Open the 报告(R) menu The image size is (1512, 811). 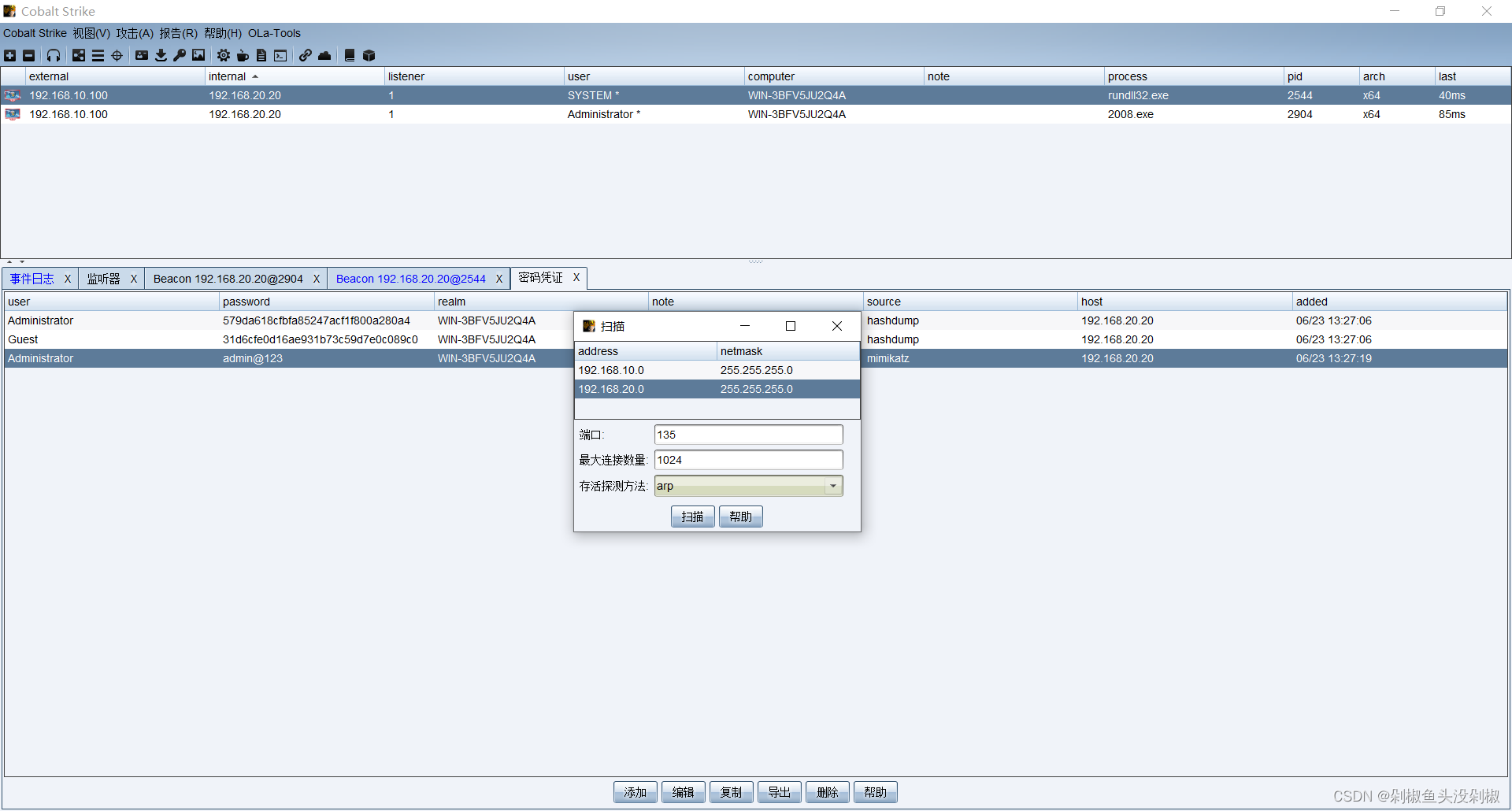click(x=178, y=33)
